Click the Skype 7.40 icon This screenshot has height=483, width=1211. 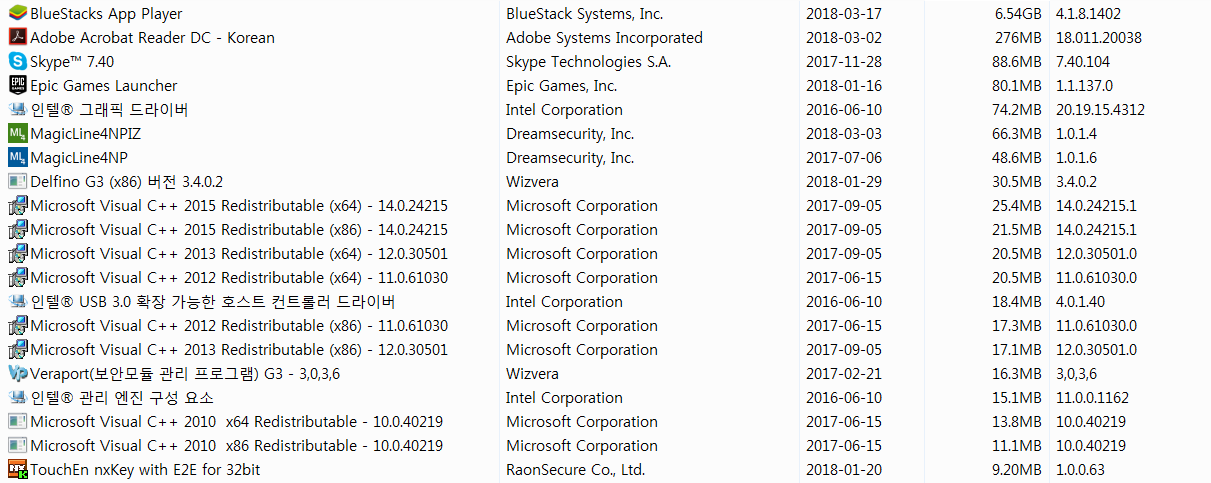17,62
